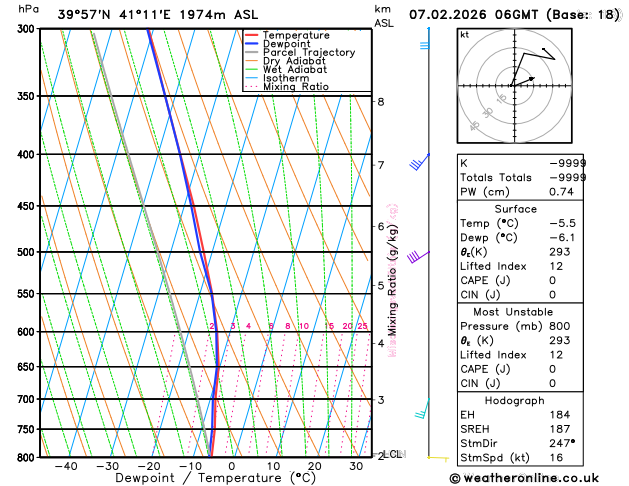The height and width of the screenshot is (486, 629).
Task: Click the yellow wind barb at 800 hPa
Action: (x=438, y=458)
